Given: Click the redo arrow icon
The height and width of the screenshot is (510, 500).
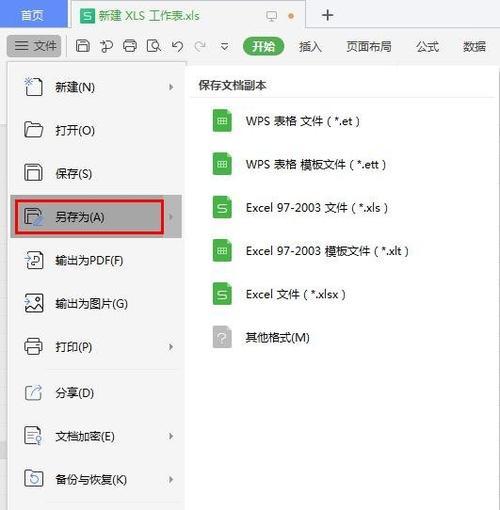Looking at the screenshot, I should (200, 46).
